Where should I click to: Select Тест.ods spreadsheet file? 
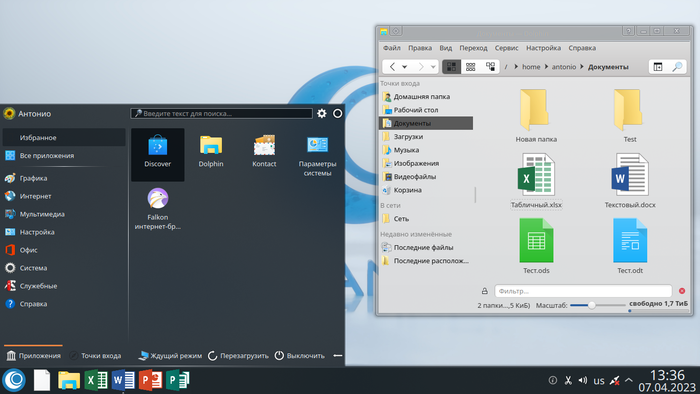point(536,246)
